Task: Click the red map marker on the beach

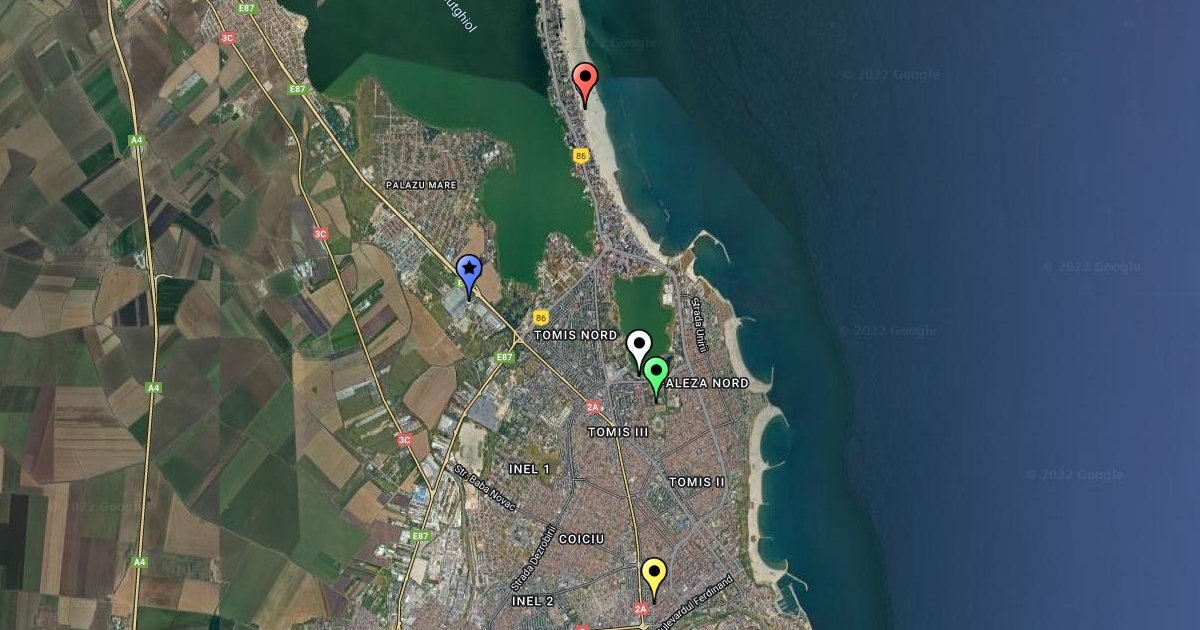Action: coord(585,85)
